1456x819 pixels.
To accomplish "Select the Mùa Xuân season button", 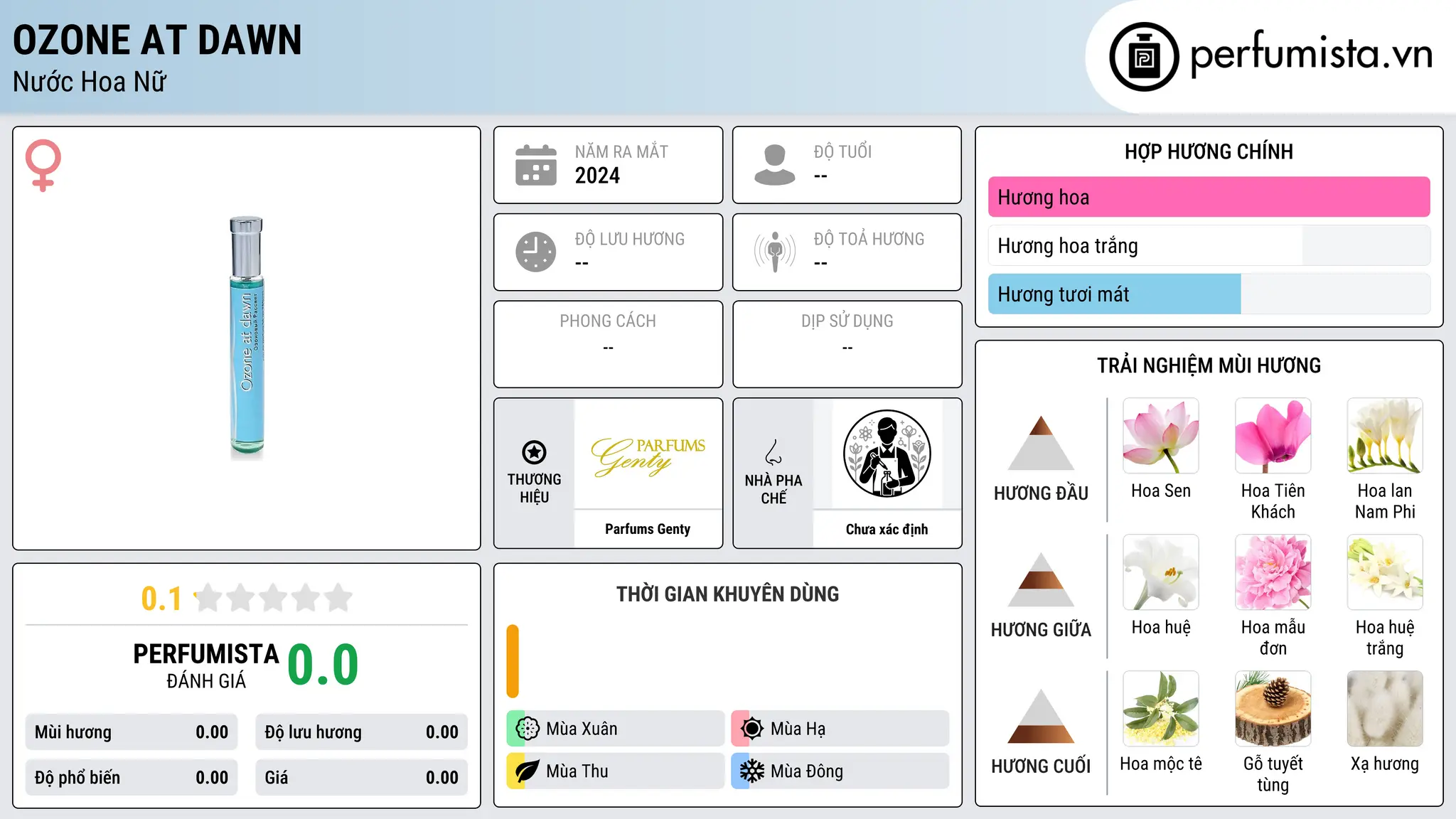I will pyautogui.click(x=616, y=729).
